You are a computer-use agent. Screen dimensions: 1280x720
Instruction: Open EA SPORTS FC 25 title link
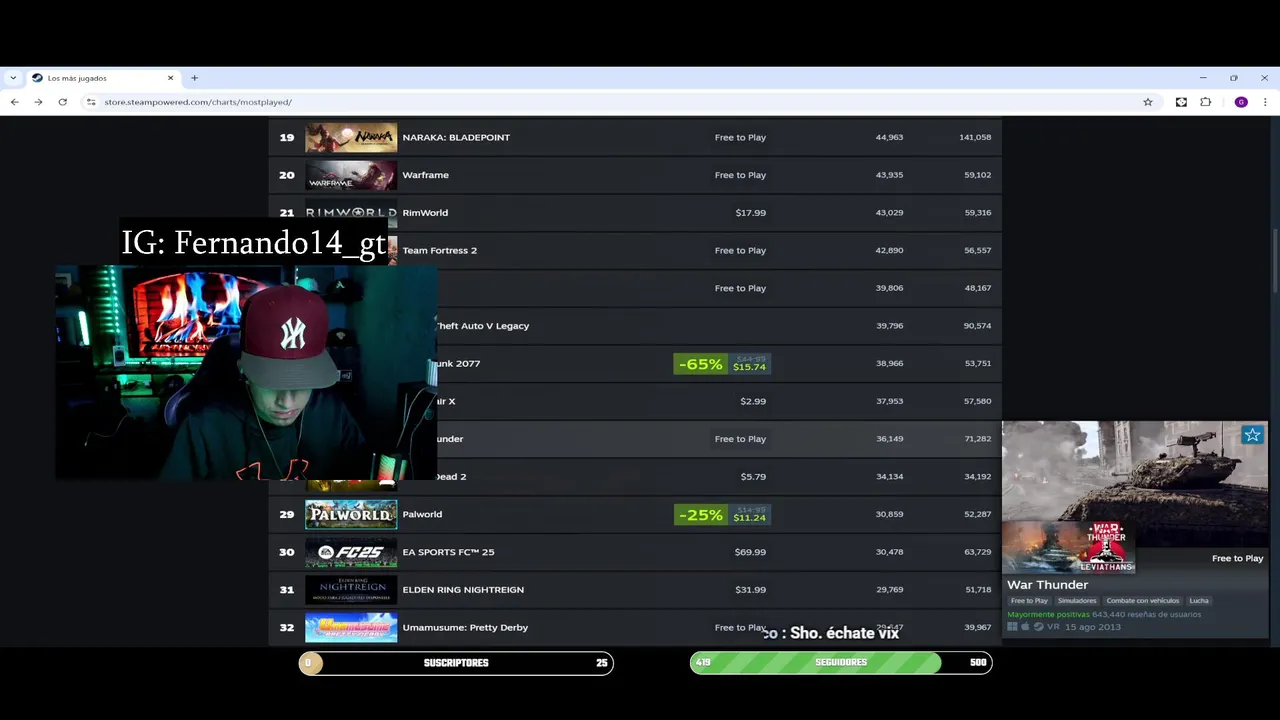448,552
